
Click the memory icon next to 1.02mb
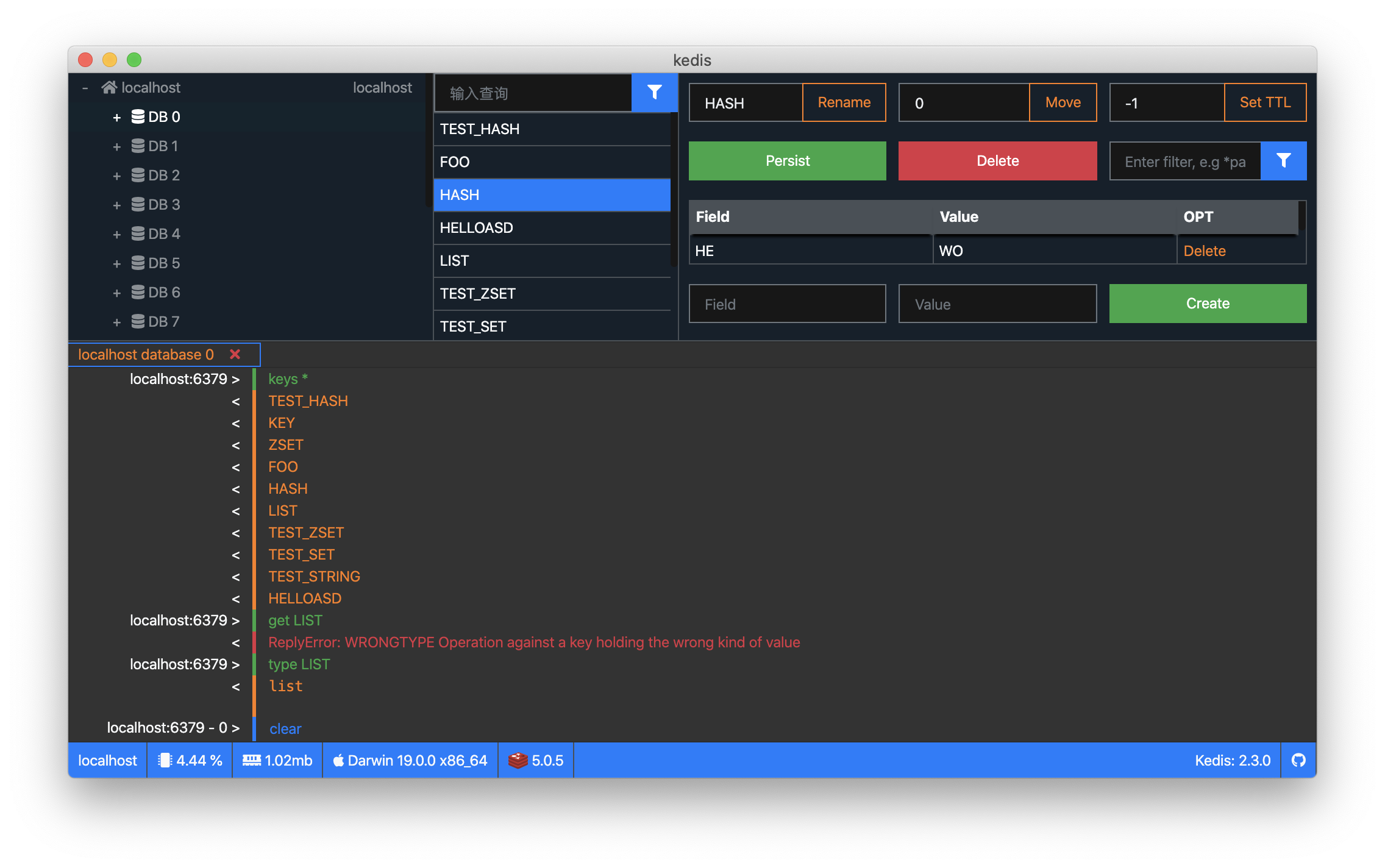coord(252,760)
